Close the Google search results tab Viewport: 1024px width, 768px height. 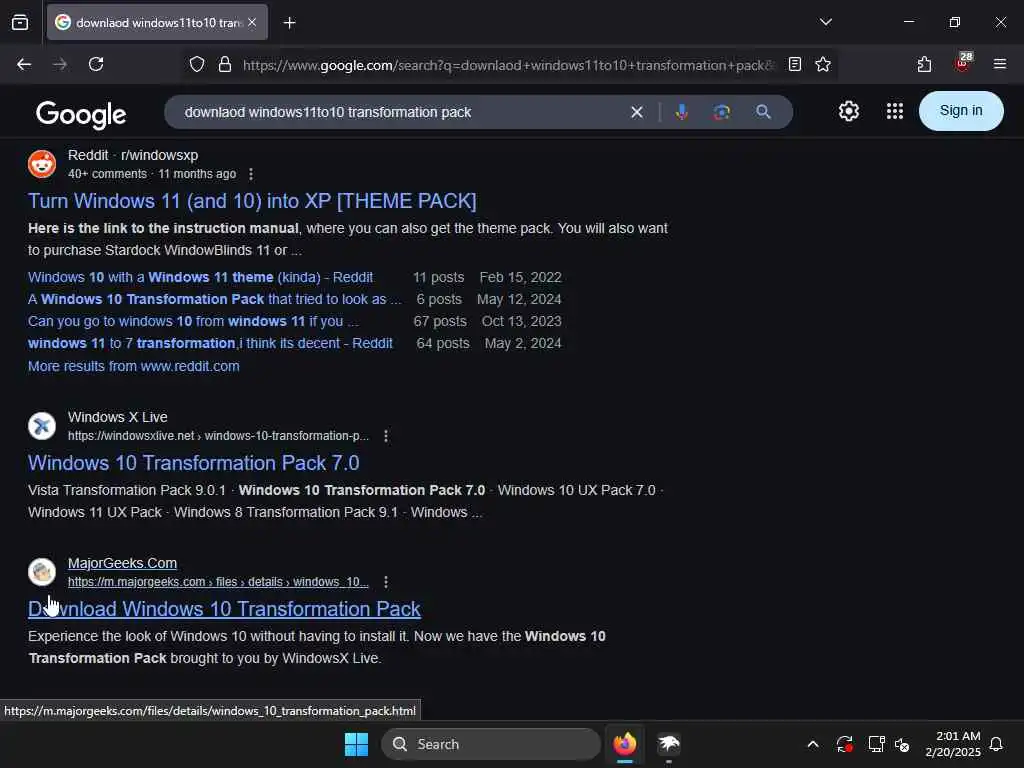tap(252, 22)
